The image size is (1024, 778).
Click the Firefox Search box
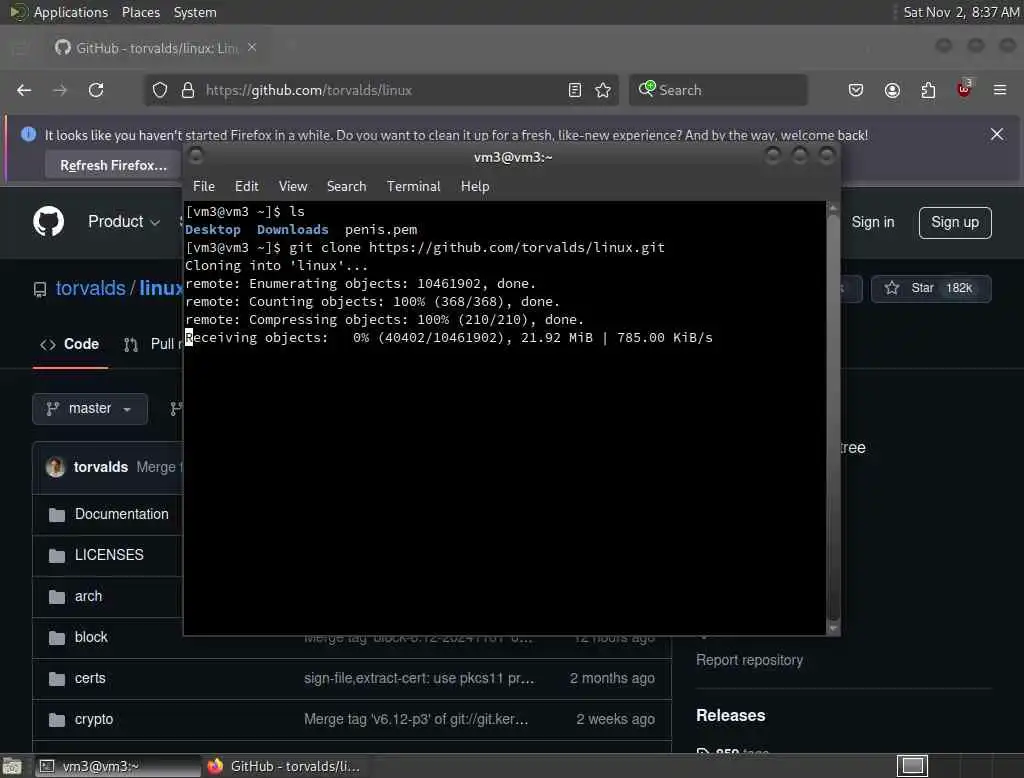[718, 90]
